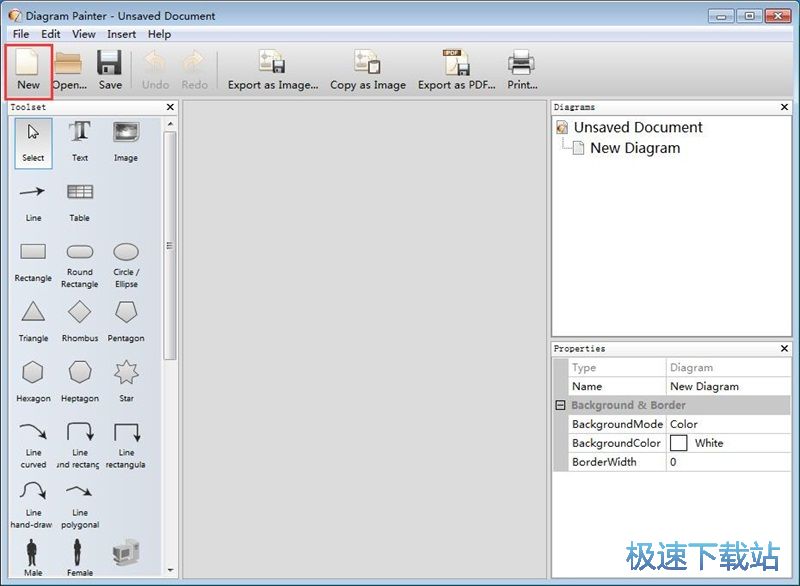800x586 pixels.
Task: Click the greyed Undo toolbar icon
Action: pos(155,71)
